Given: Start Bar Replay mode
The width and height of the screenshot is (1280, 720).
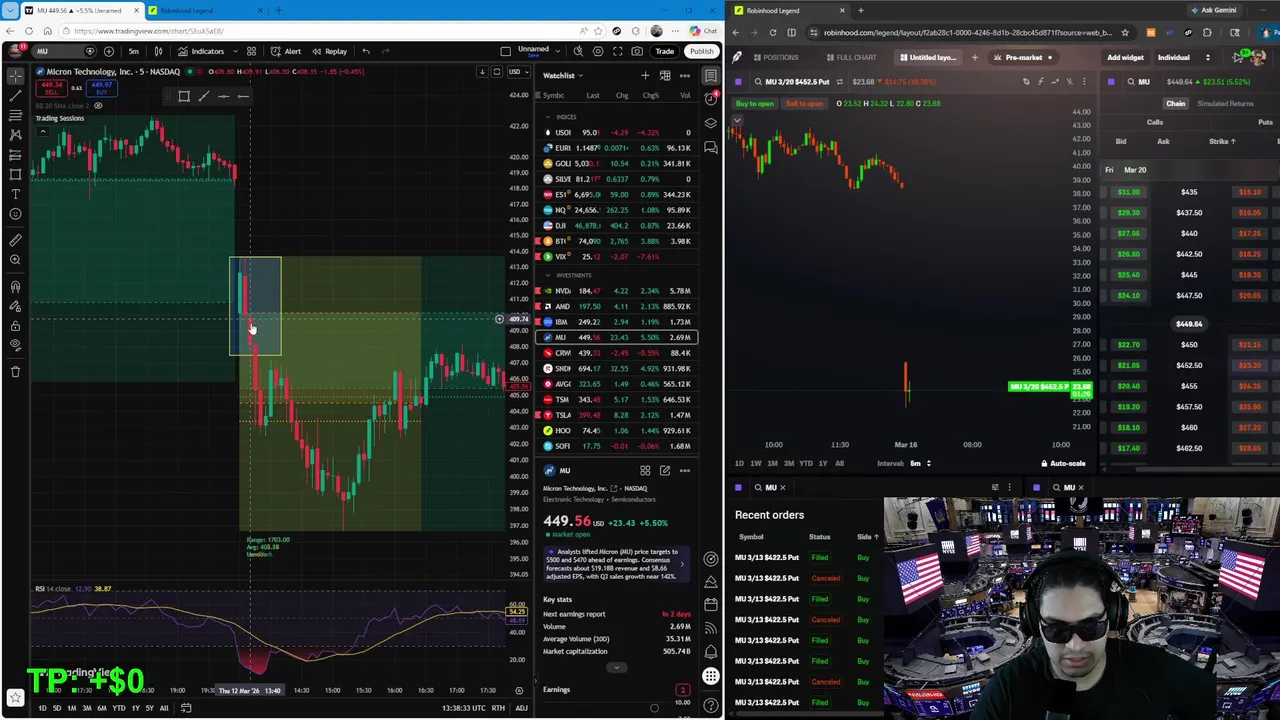Looking at the screenshot, I should [x=330, y=51].
